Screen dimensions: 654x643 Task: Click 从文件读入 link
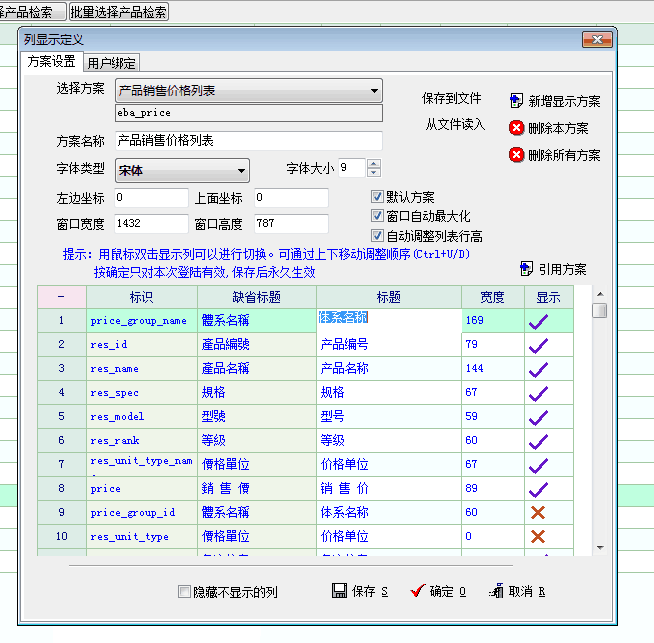(455, 125)
